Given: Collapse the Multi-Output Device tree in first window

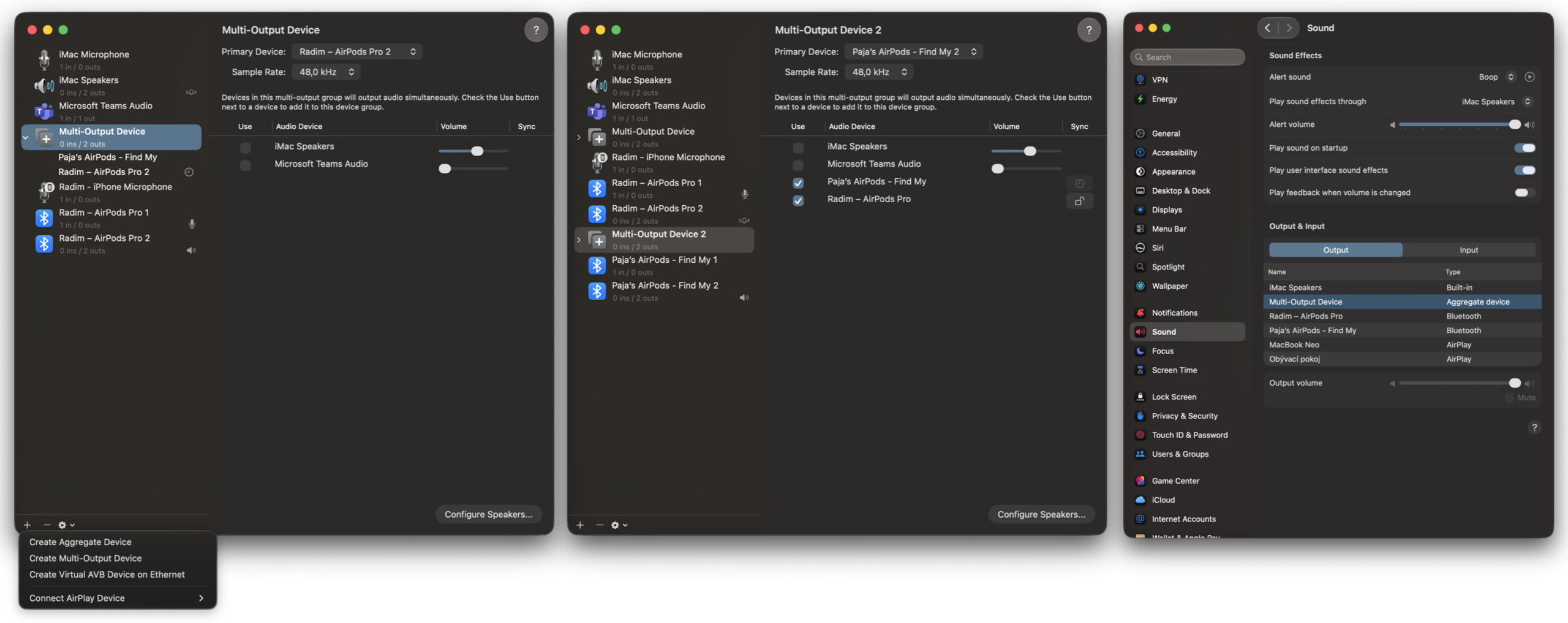Looking at the screenshot, I should point(26,138).
